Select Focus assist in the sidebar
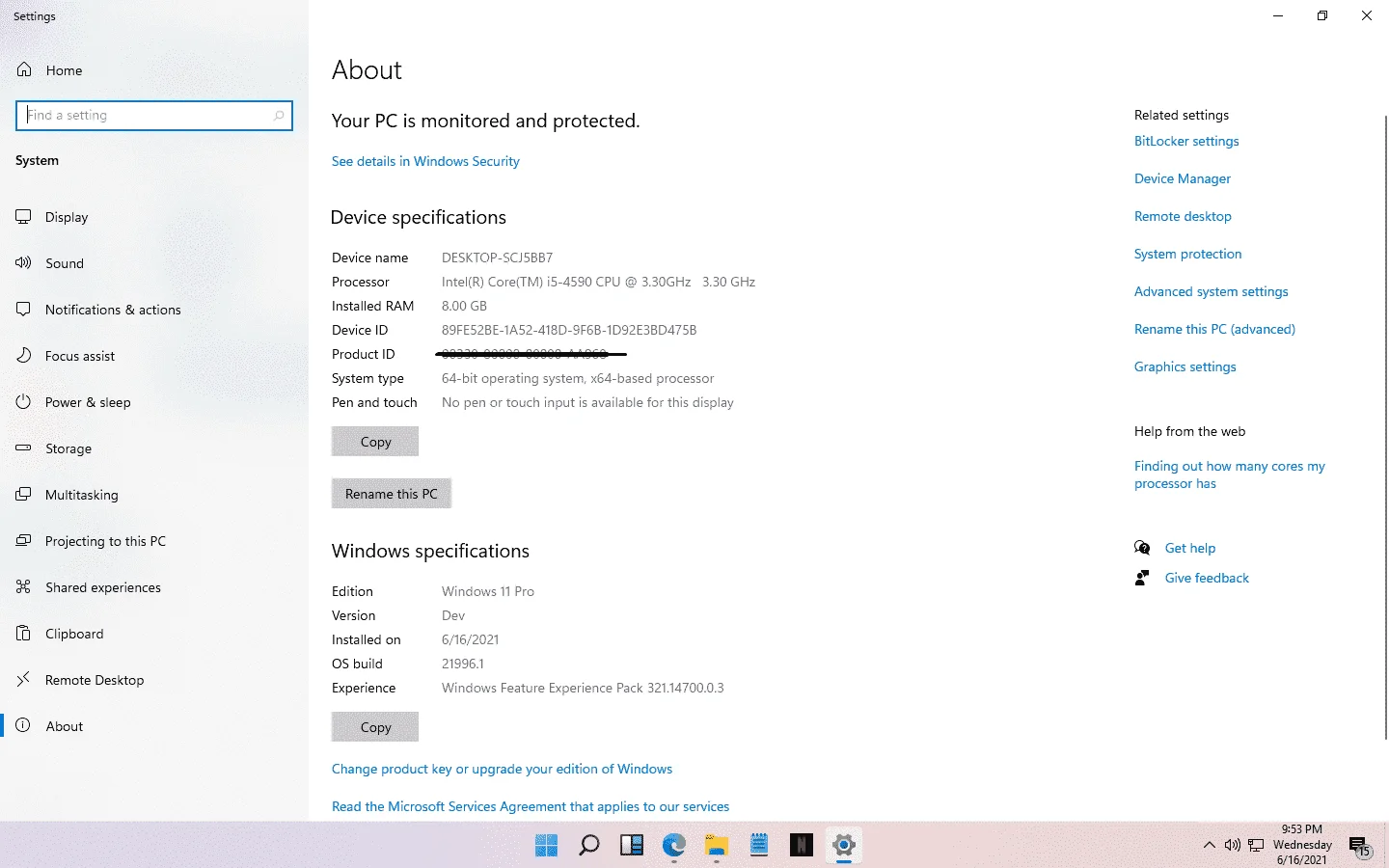The width and height of the screenshot is (1389, 868). (154, 356)
